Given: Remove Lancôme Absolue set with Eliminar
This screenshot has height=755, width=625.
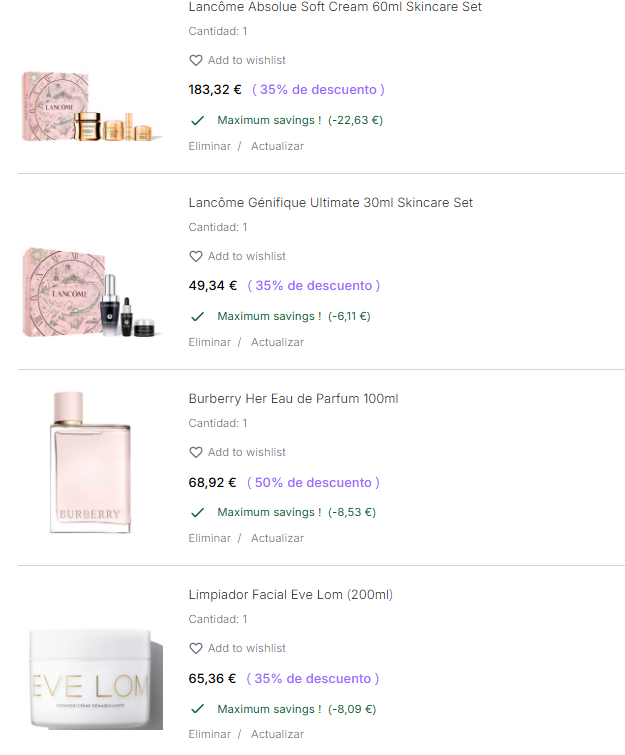Looking at the screenshot, I should [x=210, y=146].
